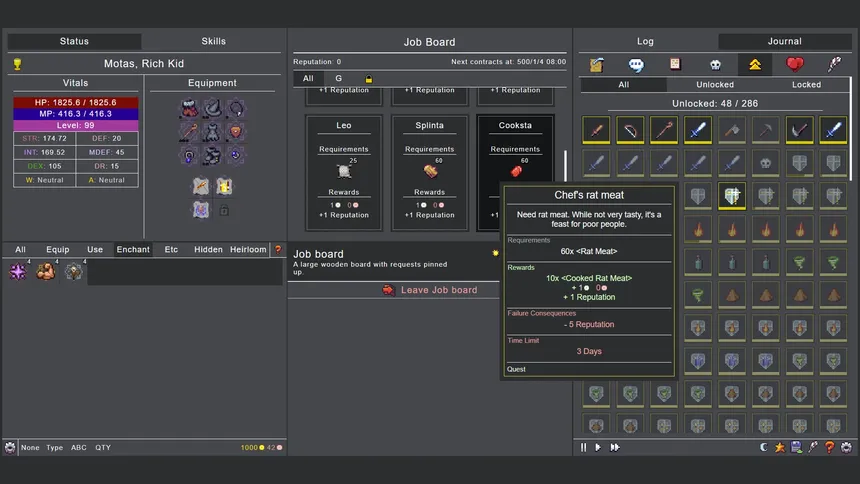Click the orange help question mark in inventory

point(278,250)
